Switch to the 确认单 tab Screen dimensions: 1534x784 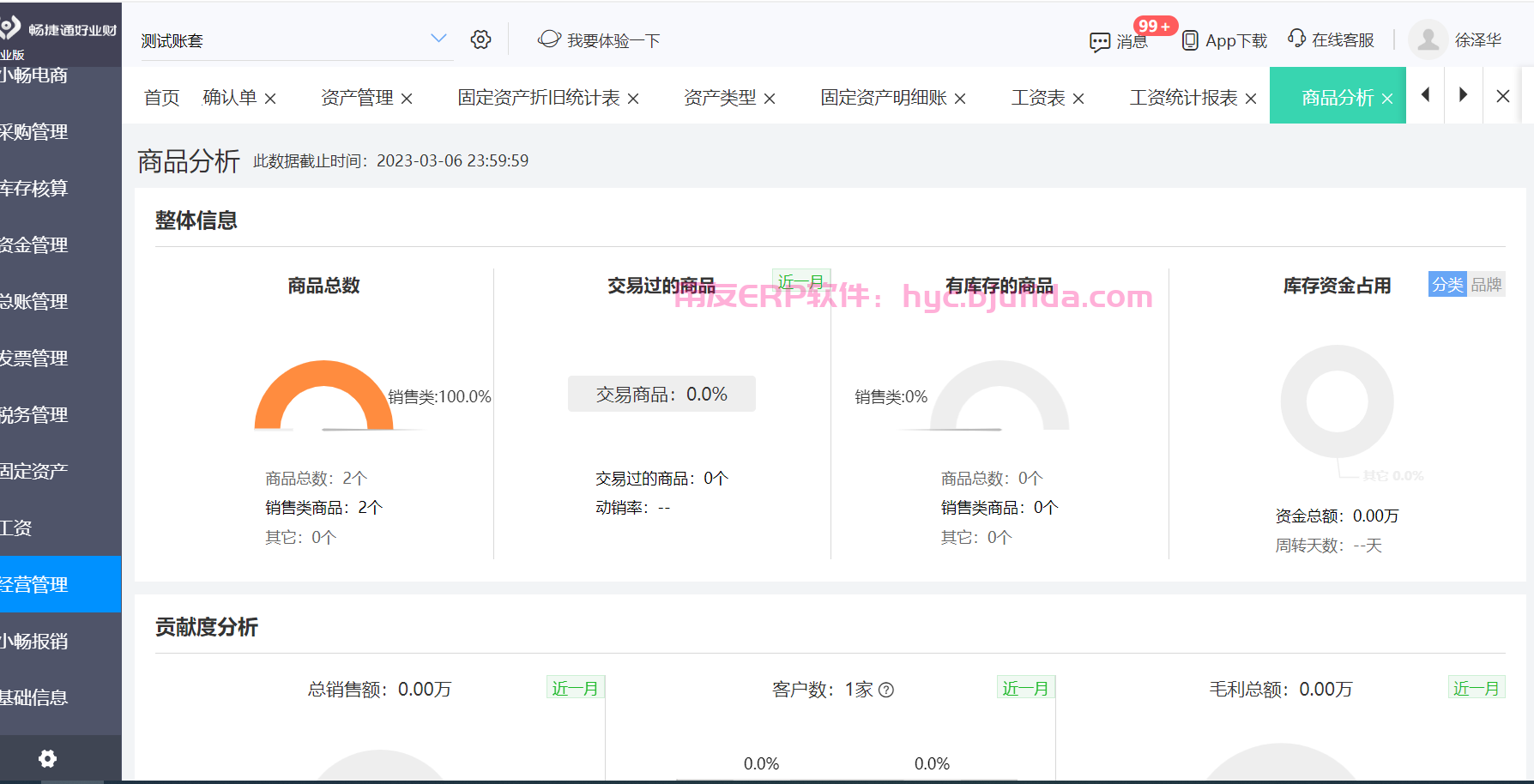(230, 98)
